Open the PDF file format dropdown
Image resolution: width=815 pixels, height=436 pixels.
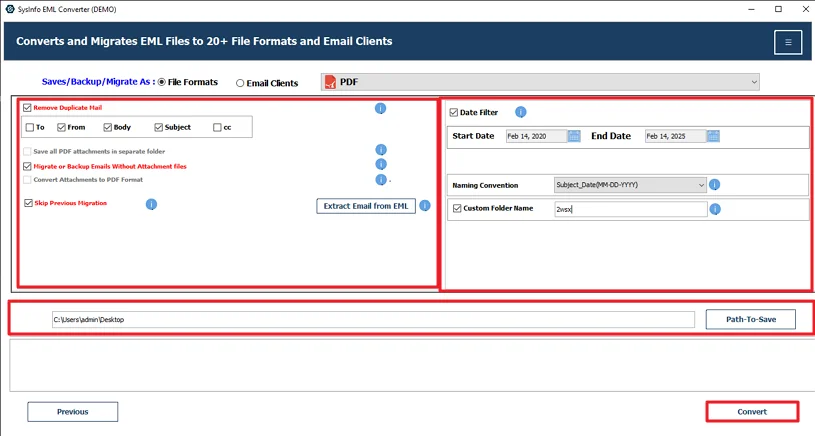coord(540,82)
